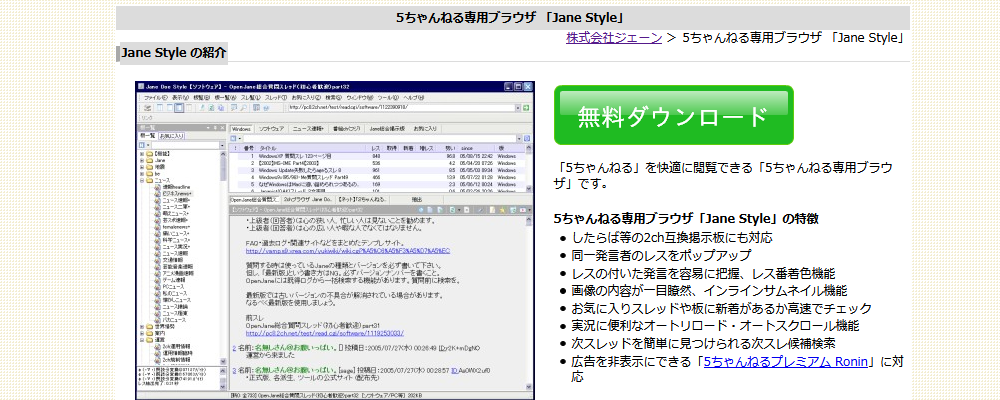Open the 5ちゃんねるプレミアム Ronin link

(786, 362)
